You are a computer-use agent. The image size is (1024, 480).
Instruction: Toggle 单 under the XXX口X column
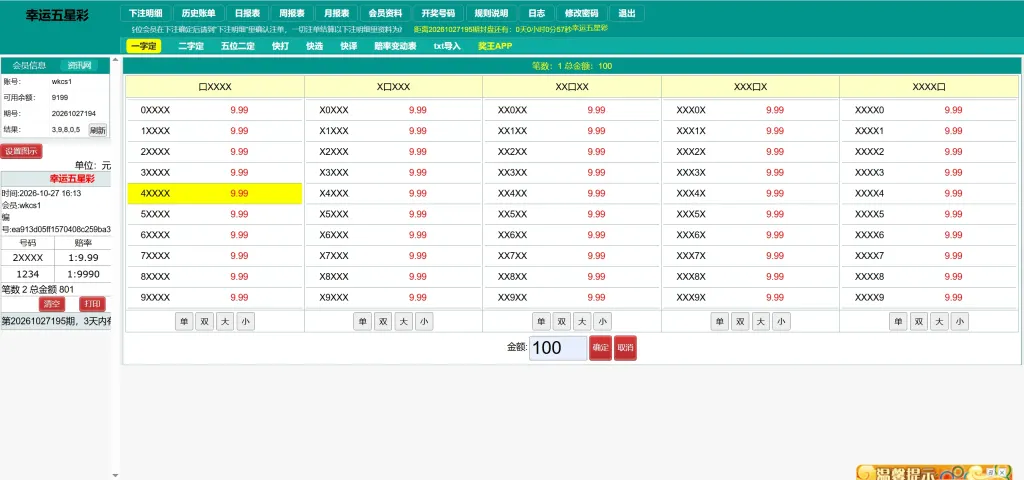pyautogui.click(x=720, y=321)
